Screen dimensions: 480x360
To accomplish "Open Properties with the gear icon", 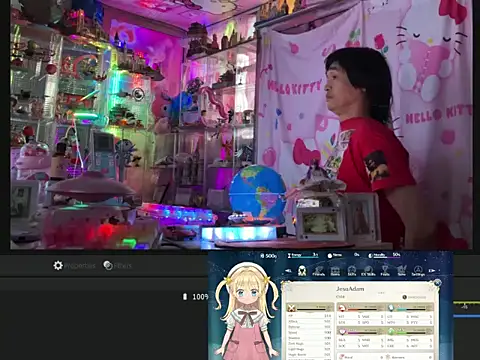I will [74, 266].
